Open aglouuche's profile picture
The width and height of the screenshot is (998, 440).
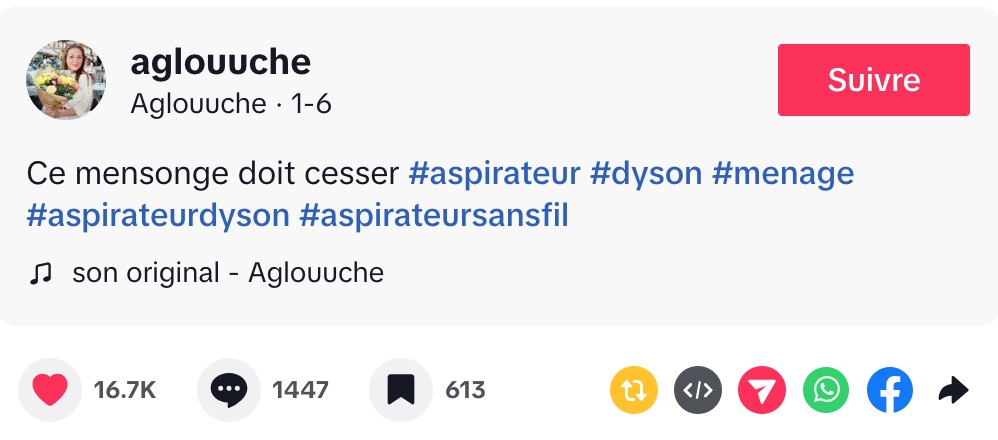[x=66, y=80]
